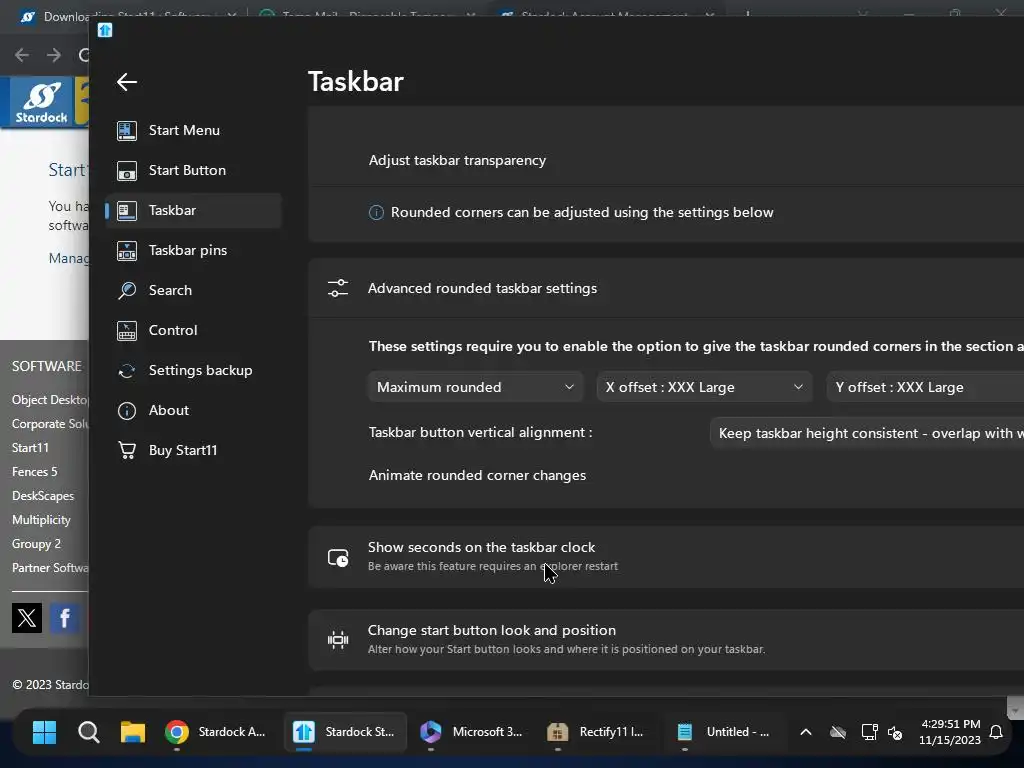The width and height of the screenshot is (1024, 768).
Task: Open the About page
Action: 193,410
